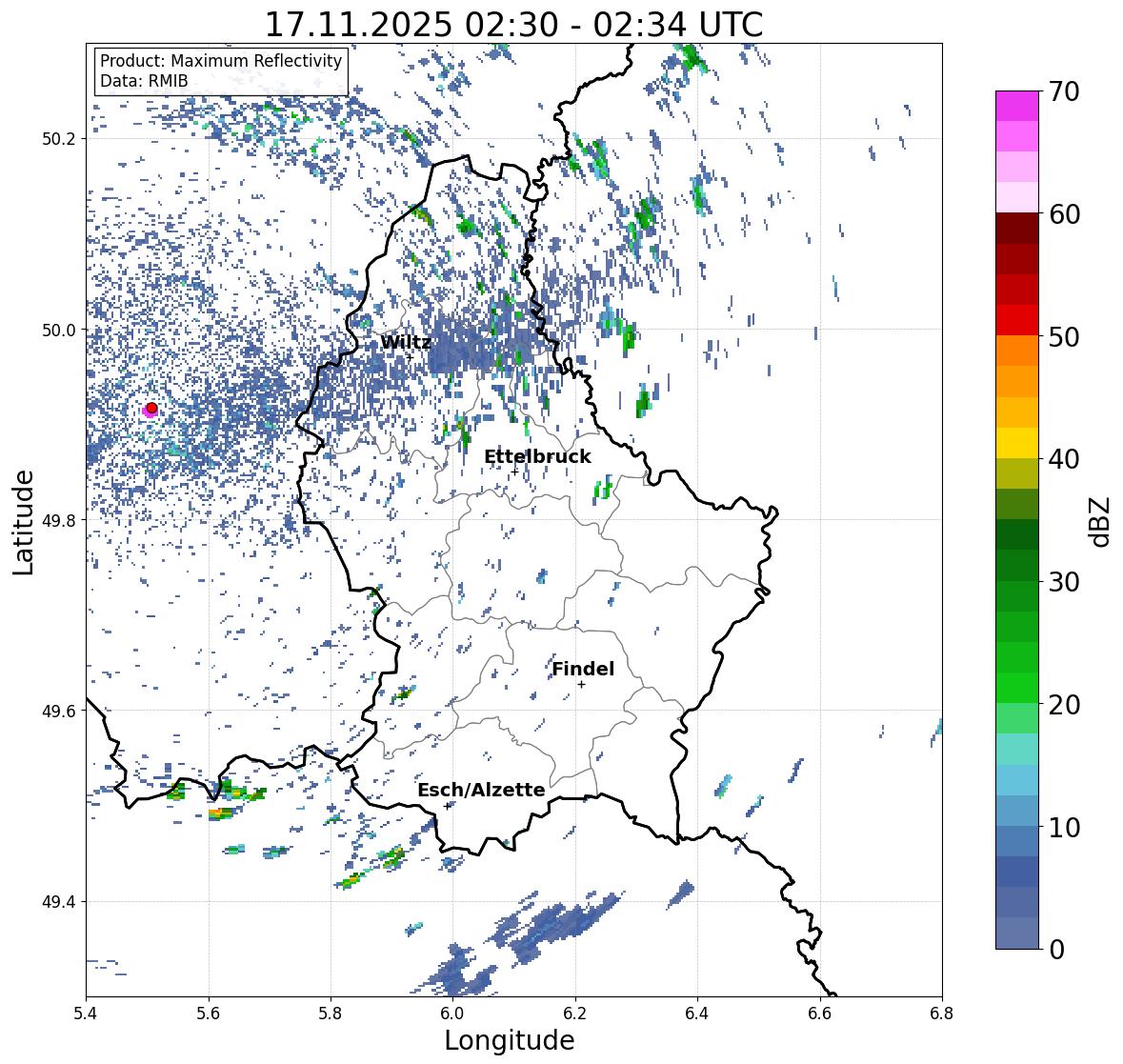Click the Ettelbruck city label

click(x=537, y=457)
